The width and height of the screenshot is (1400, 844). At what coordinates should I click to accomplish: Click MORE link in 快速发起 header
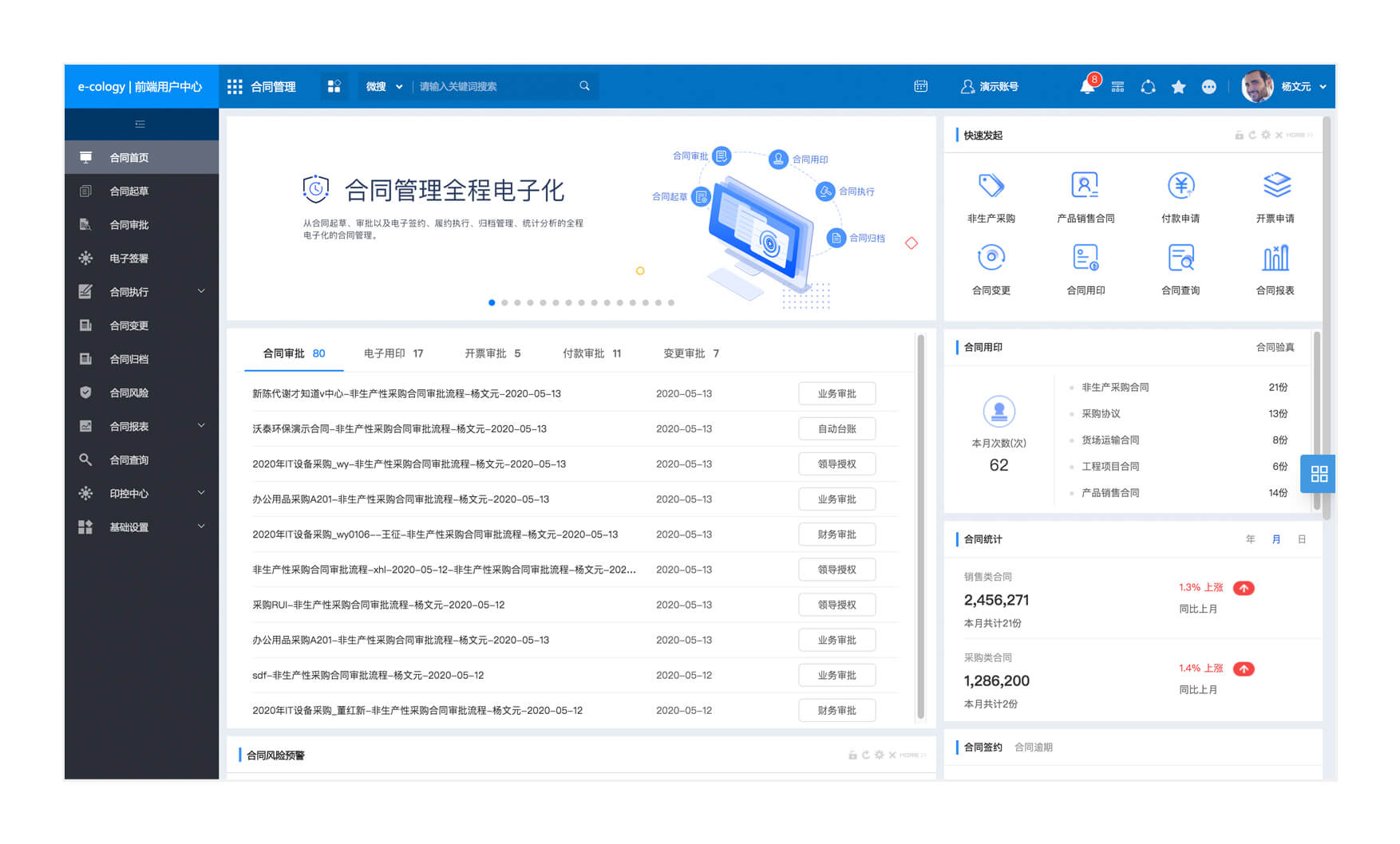pyautogui.click(x=1299, y=136)
